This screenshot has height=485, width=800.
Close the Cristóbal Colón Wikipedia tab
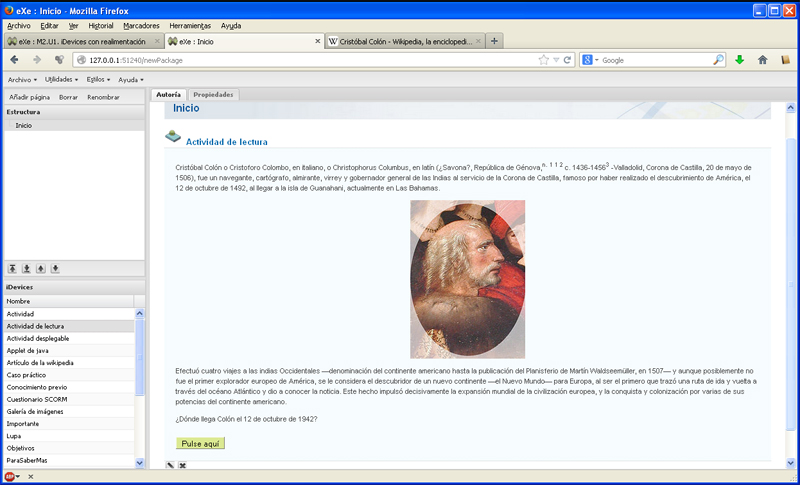(478, 41)
